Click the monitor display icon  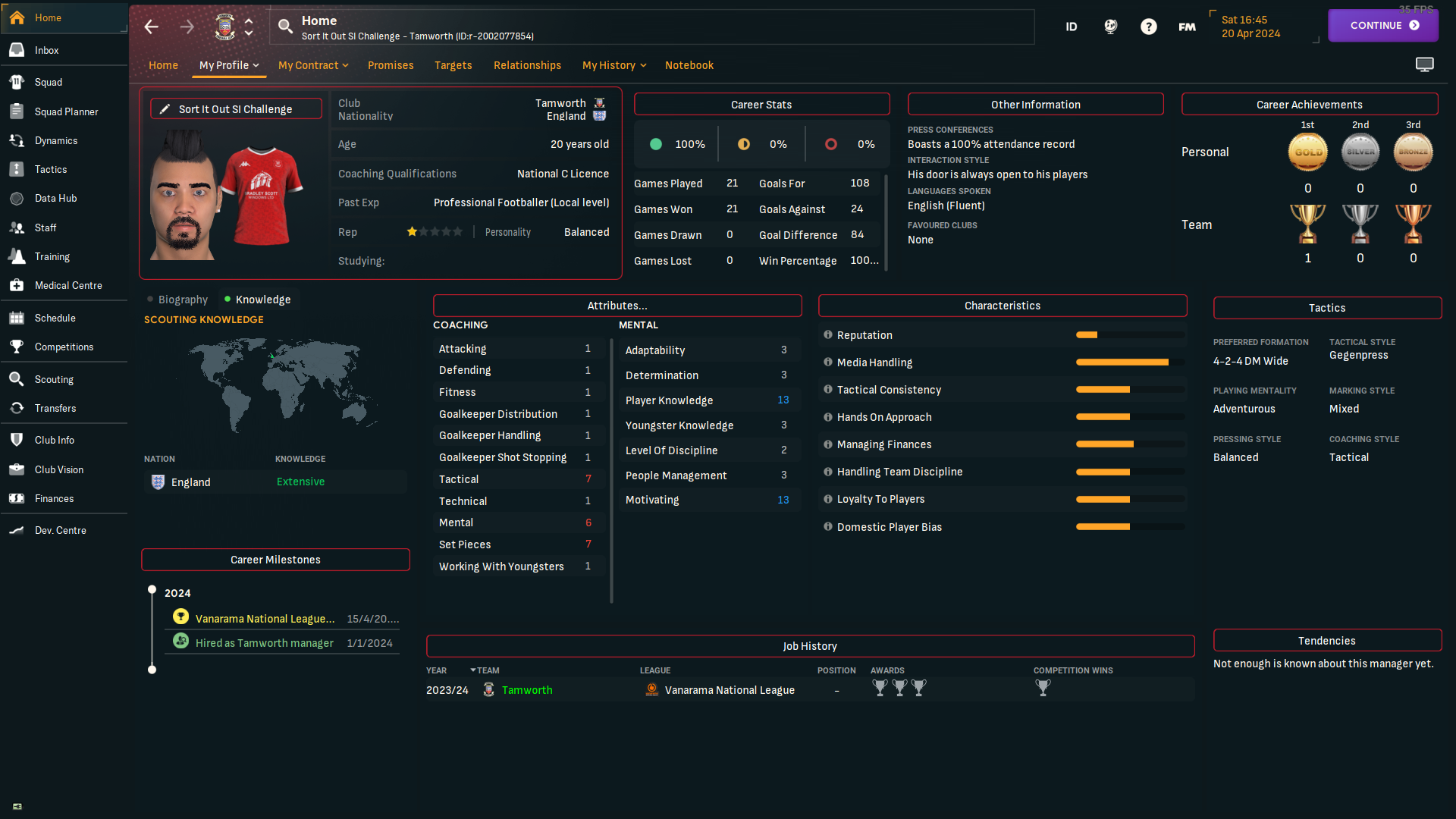[1425, 64]
